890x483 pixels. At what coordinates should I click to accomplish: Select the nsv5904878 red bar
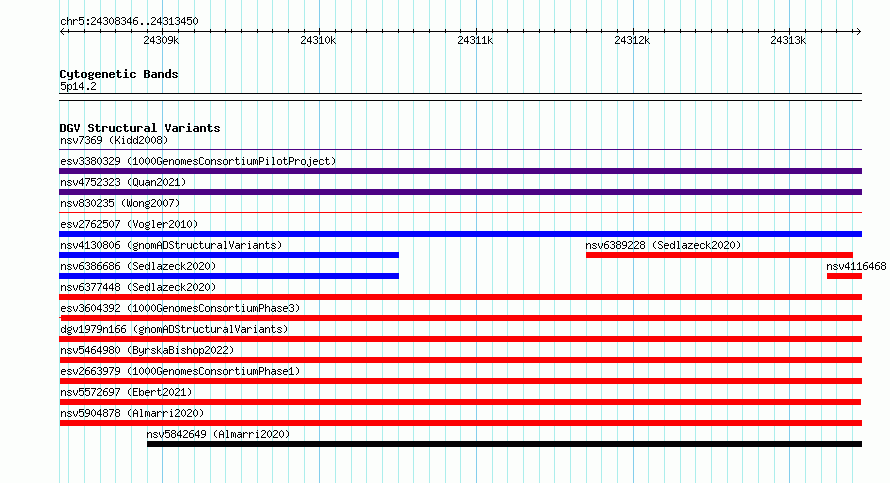[x=460, y=423]
